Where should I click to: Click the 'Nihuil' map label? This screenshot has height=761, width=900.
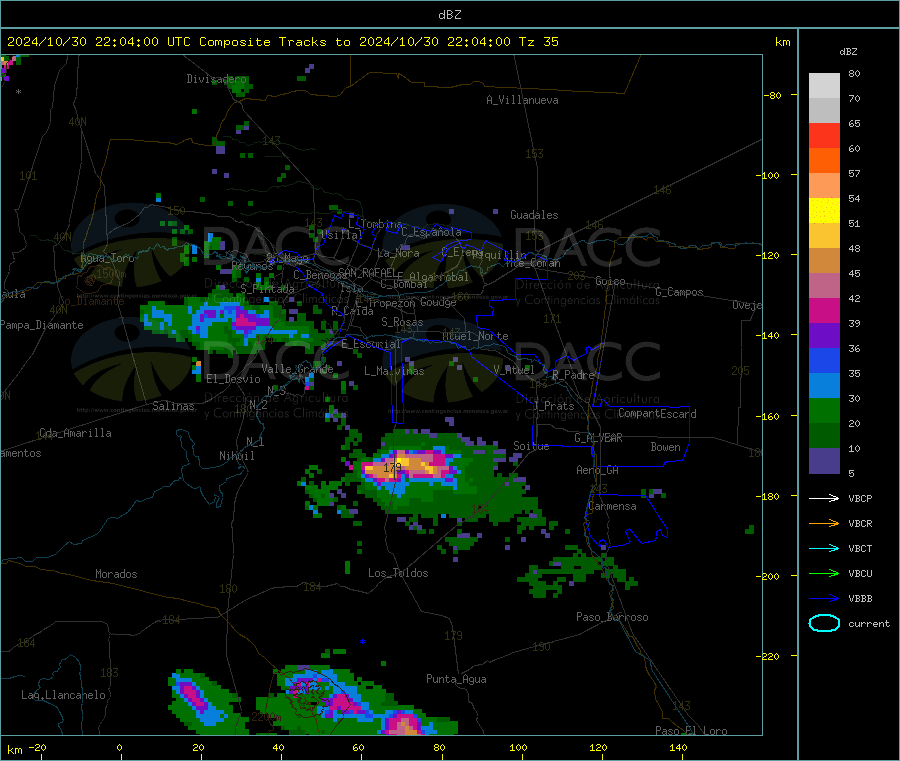[x=236, y=456]
